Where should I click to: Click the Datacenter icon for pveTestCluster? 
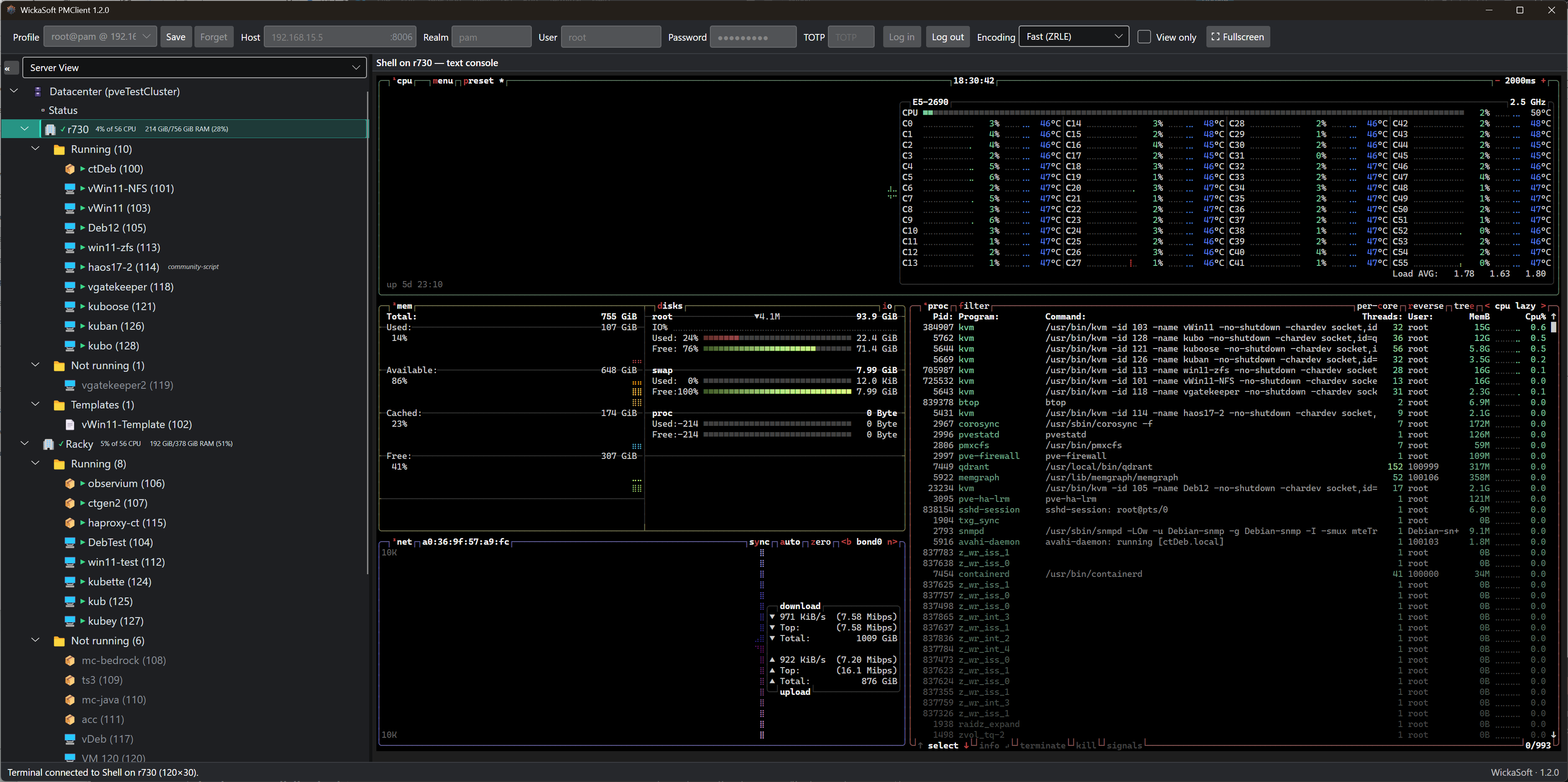38,91
